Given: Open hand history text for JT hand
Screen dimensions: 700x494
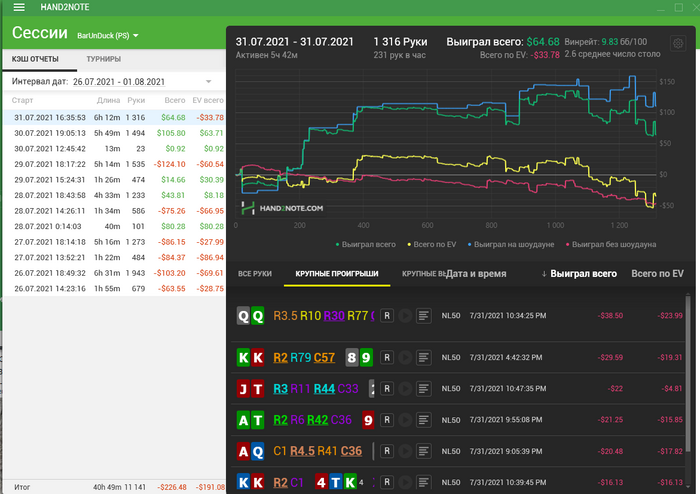Looking at the screenshot, I should tap(424, 389).
